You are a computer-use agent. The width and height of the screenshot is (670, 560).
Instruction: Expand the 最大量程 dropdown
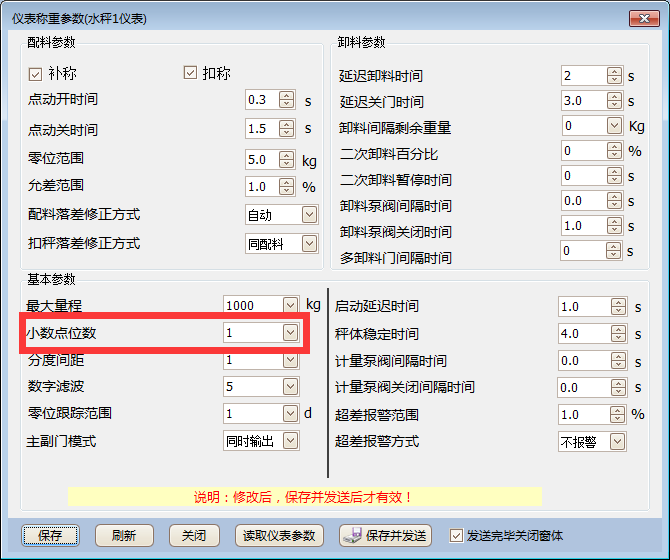291,305
